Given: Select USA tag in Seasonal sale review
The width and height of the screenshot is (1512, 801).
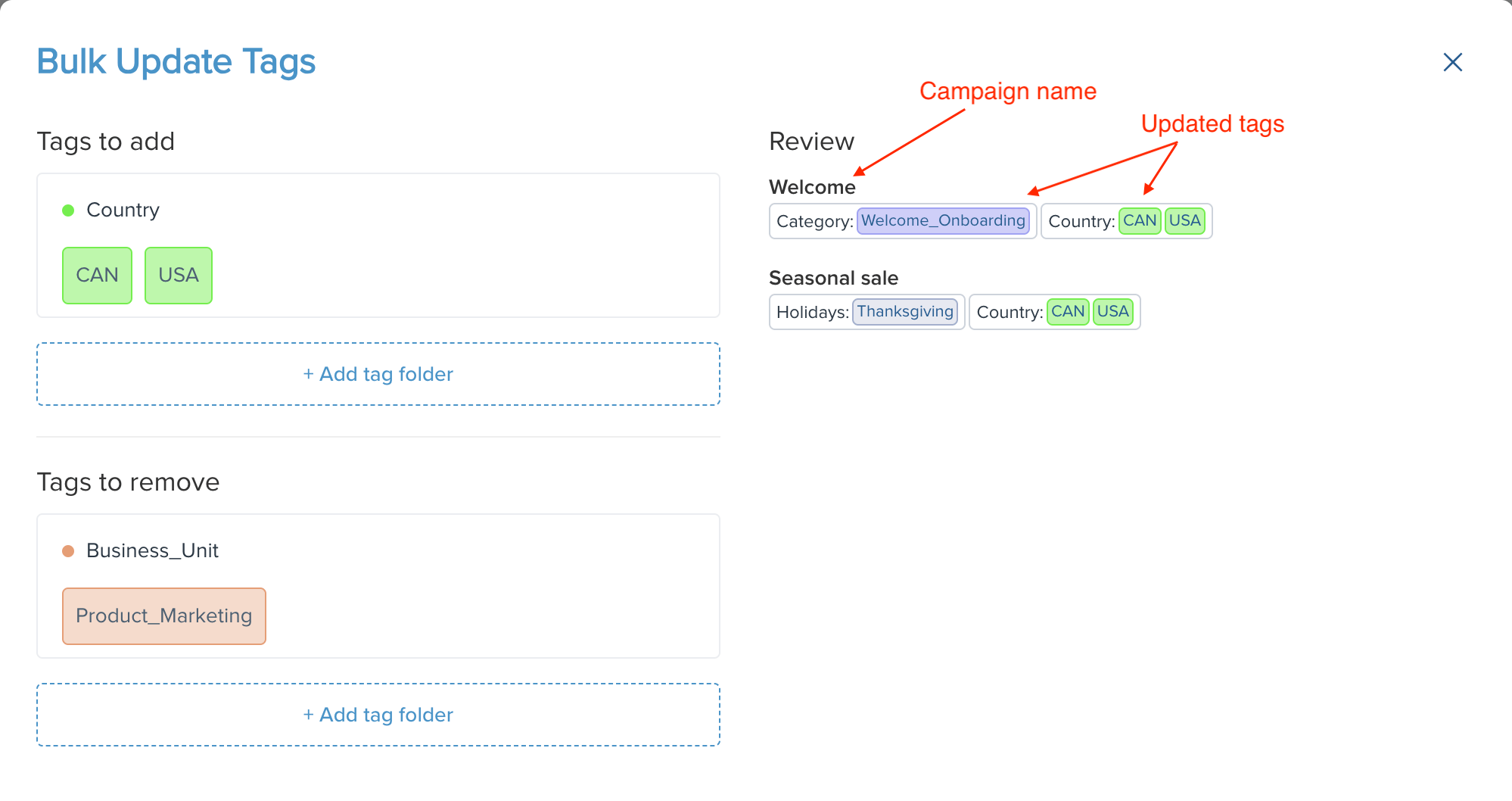Looking at the screenshot, I should click(1113, 312).
